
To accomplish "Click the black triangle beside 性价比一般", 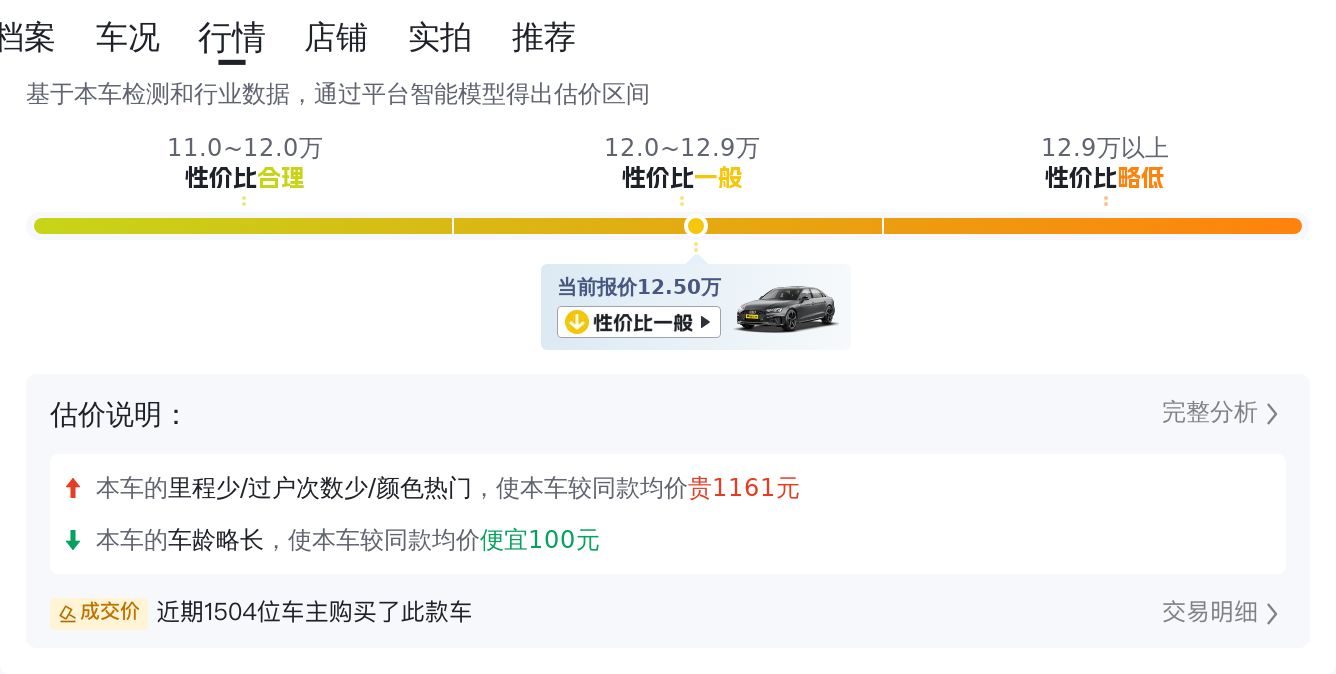I will tap(706, 322).
